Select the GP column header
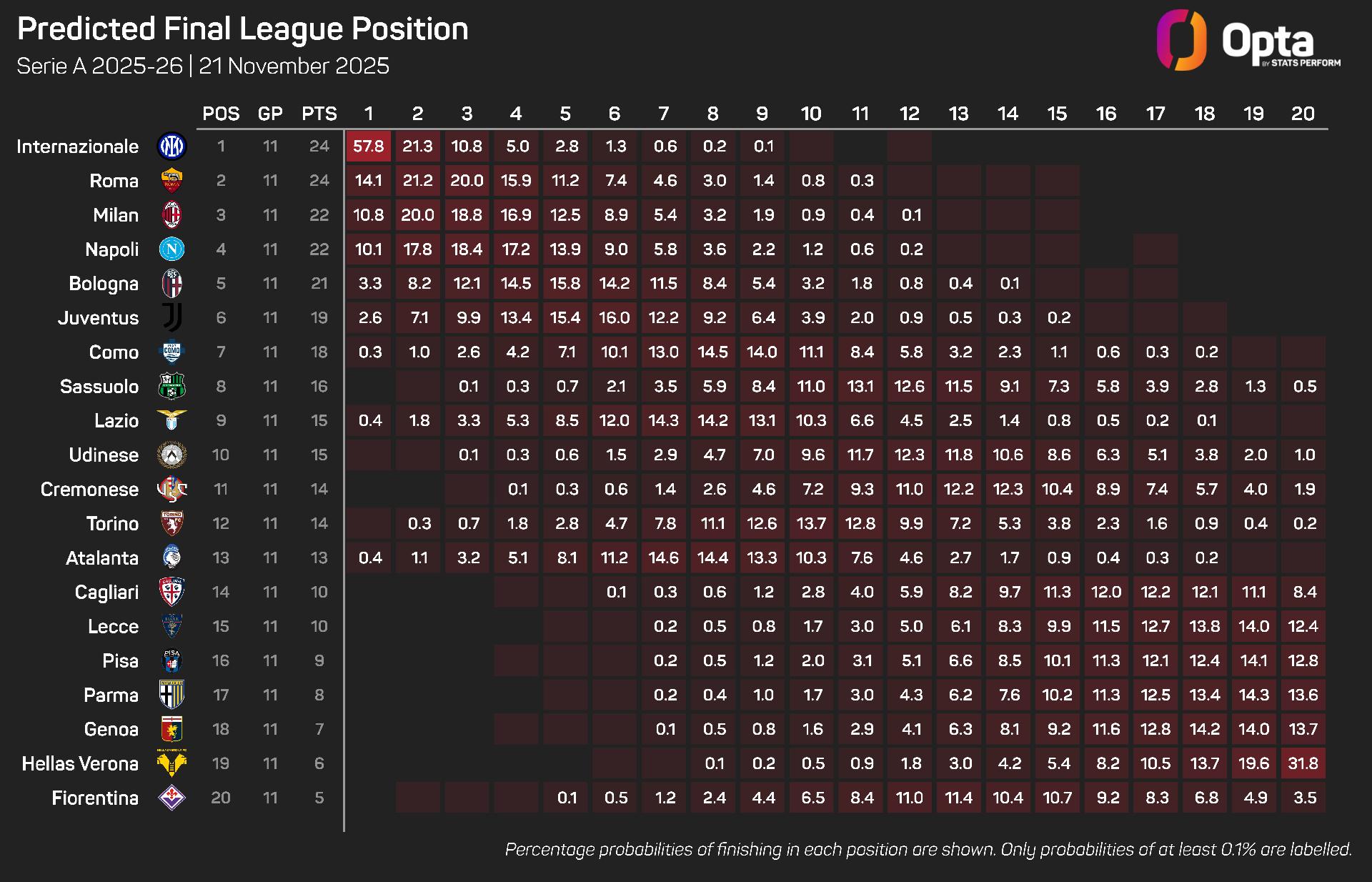Image resolution: width=1372 pixels, height=882 pixels. click(270, 114)
